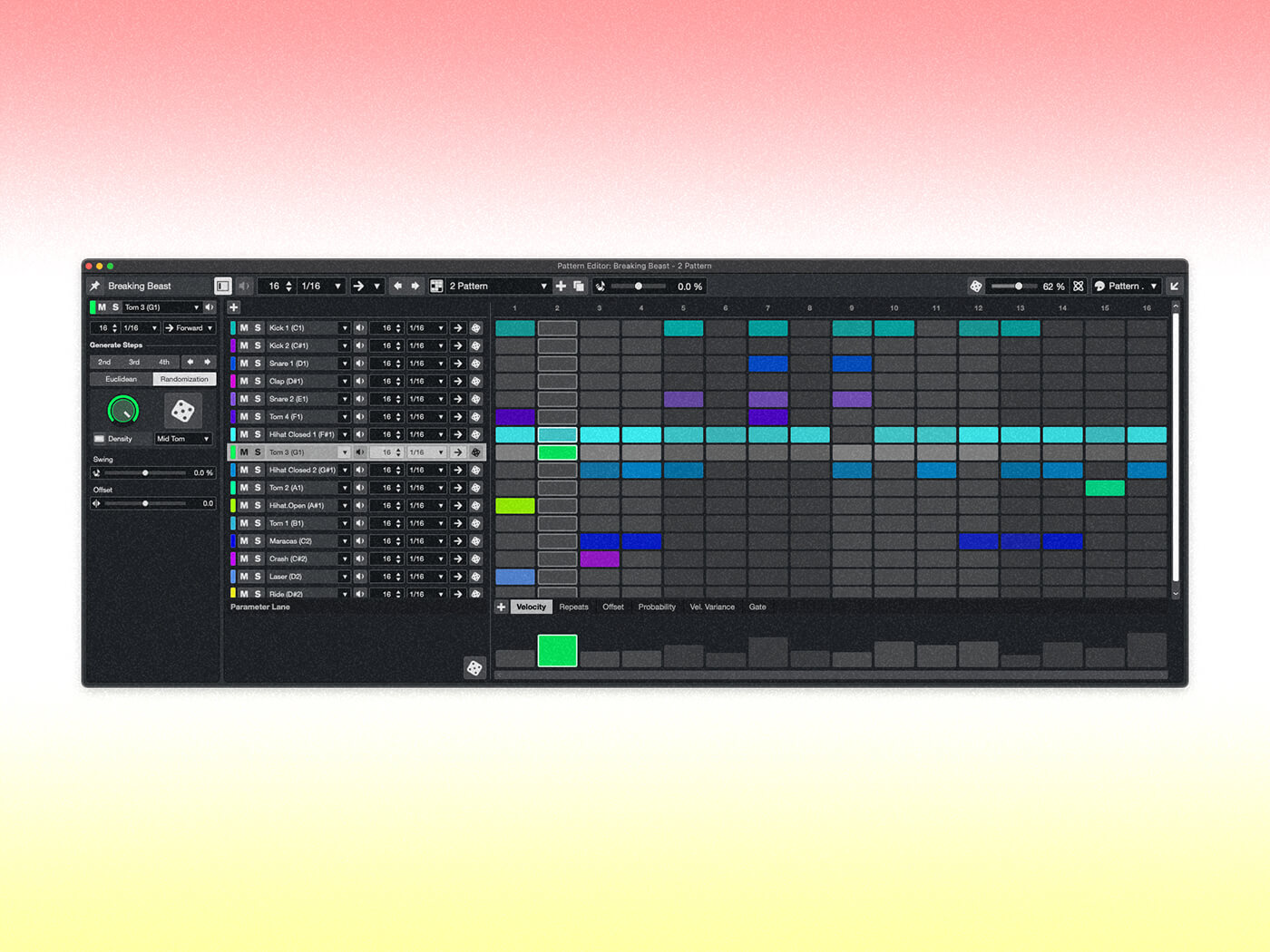Click the large dice randomize icon under Generate Steps
1270x952 pixels.
(x=183, y=411)
